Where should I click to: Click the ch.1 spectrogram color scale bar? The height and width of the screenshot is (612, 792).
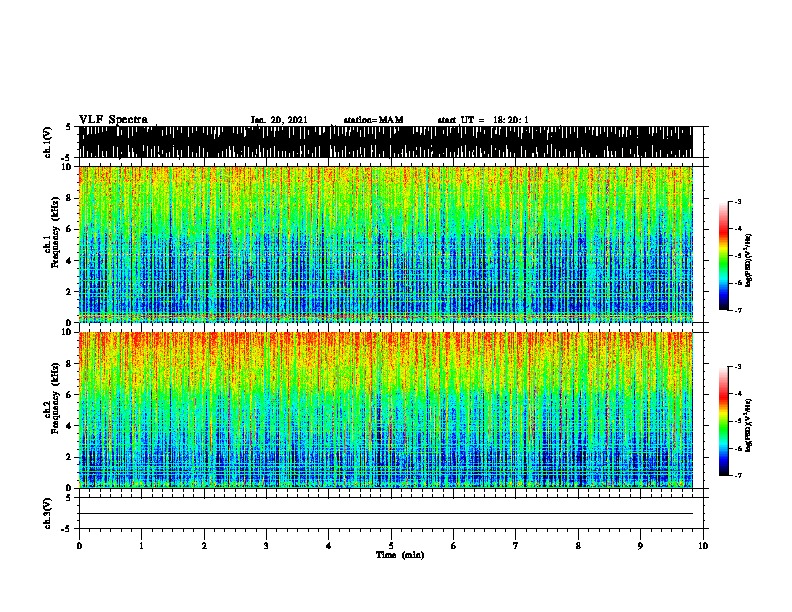[x=724, y=256]
